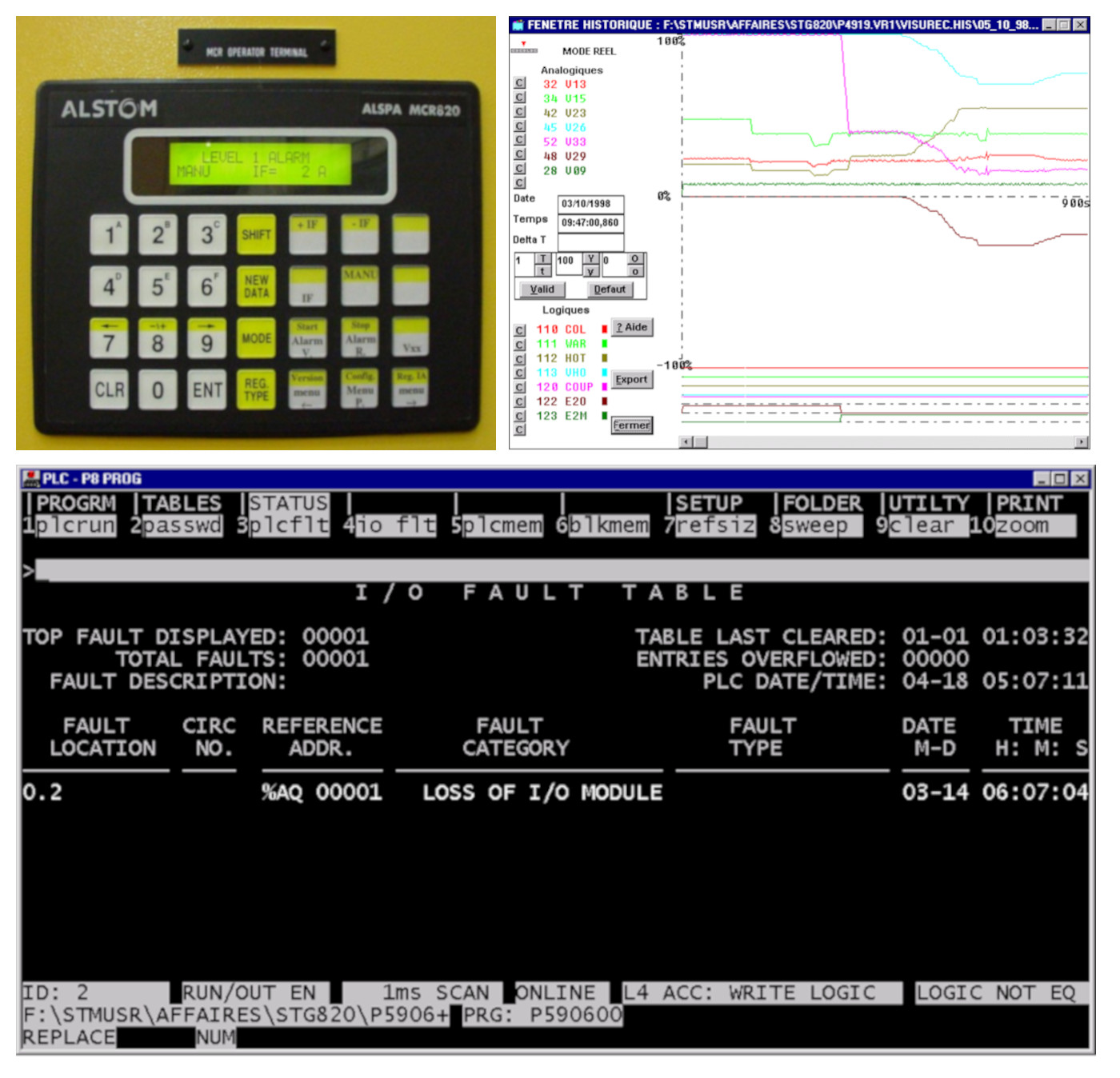
Task: Click the Export button
Action: (631, 380)
